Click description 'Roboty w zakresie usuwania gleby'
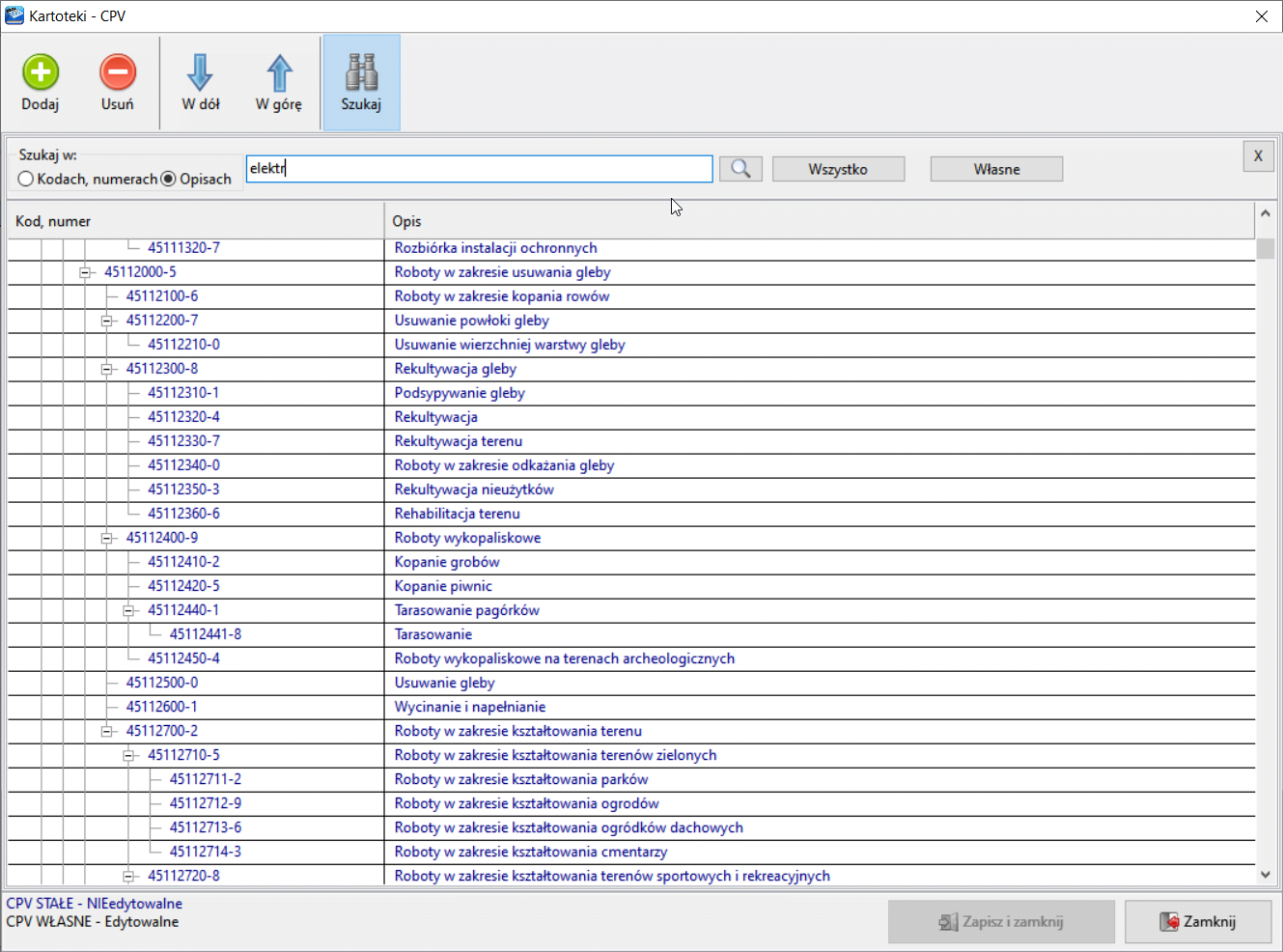Image resolution: width=1283 pixels, height=952 pixels. 502,272
